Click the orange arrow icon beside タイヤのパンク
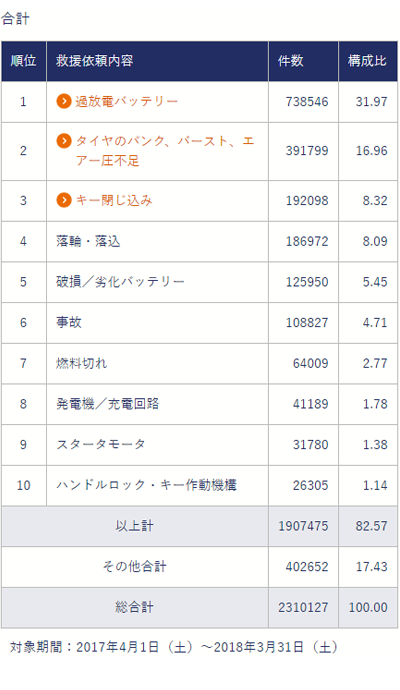Image resolution: width=400 pixels, height=690 pixels. pos(64,141)
